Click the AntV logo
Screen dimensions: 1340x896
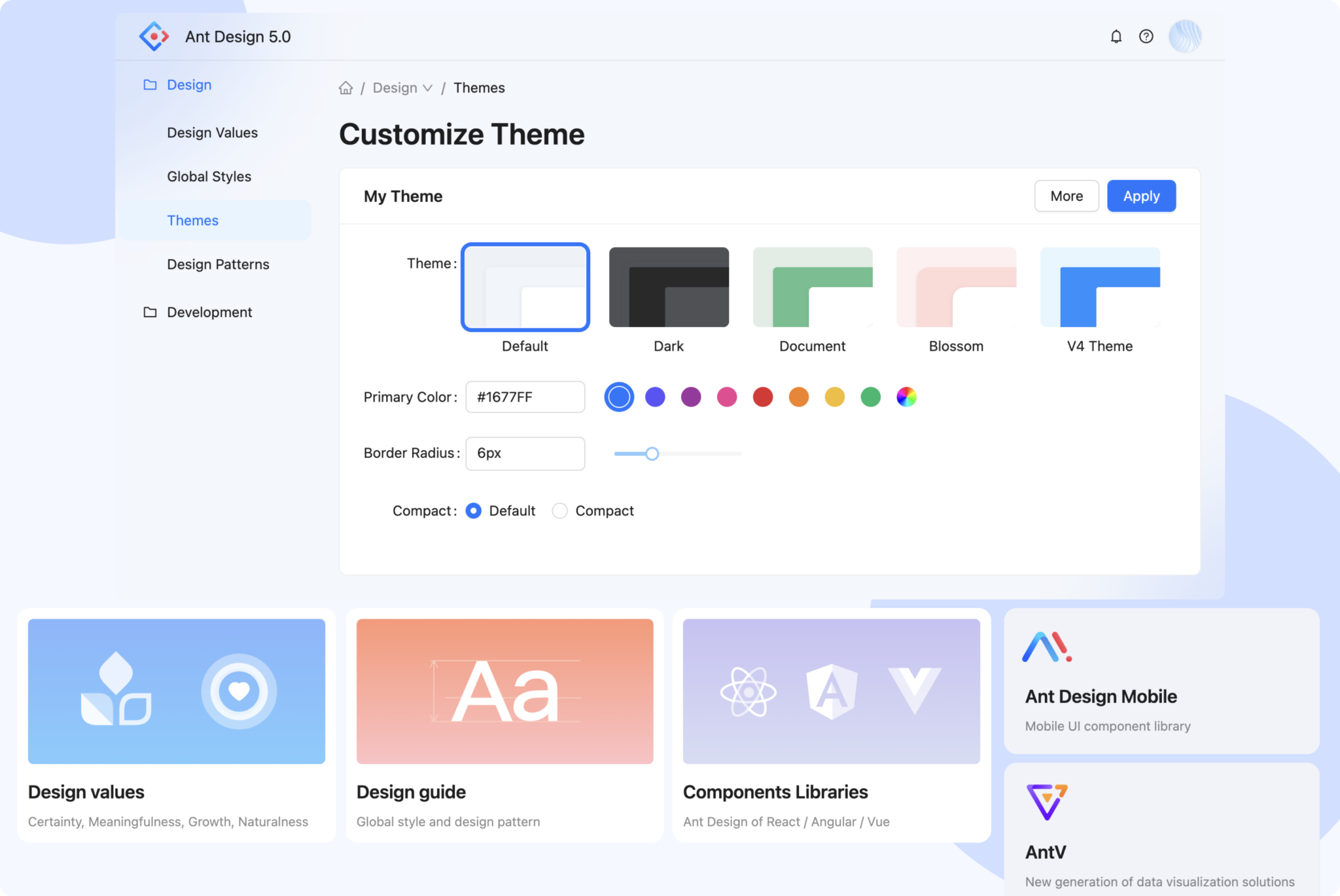(1047, 802)
